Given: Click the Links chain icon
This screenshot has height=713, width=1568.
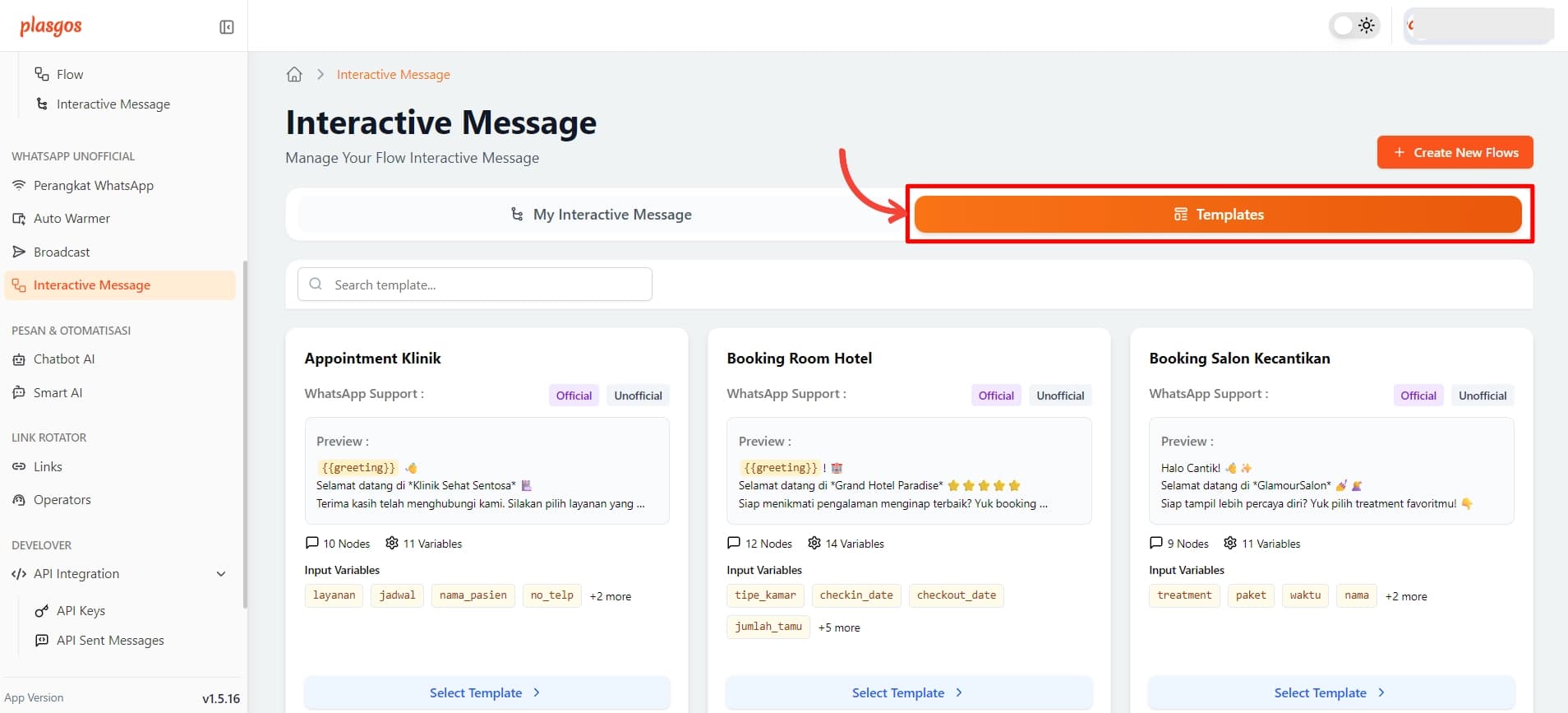Looking at the screenshot, I should coord(19,467).
